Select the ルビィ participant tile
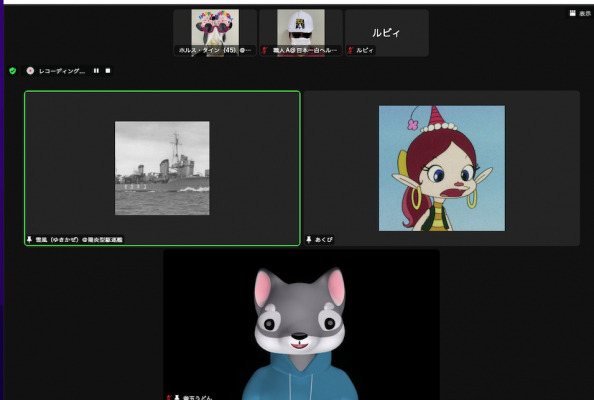The height and width of the screenshot is (400, 594). coord(387,33)
